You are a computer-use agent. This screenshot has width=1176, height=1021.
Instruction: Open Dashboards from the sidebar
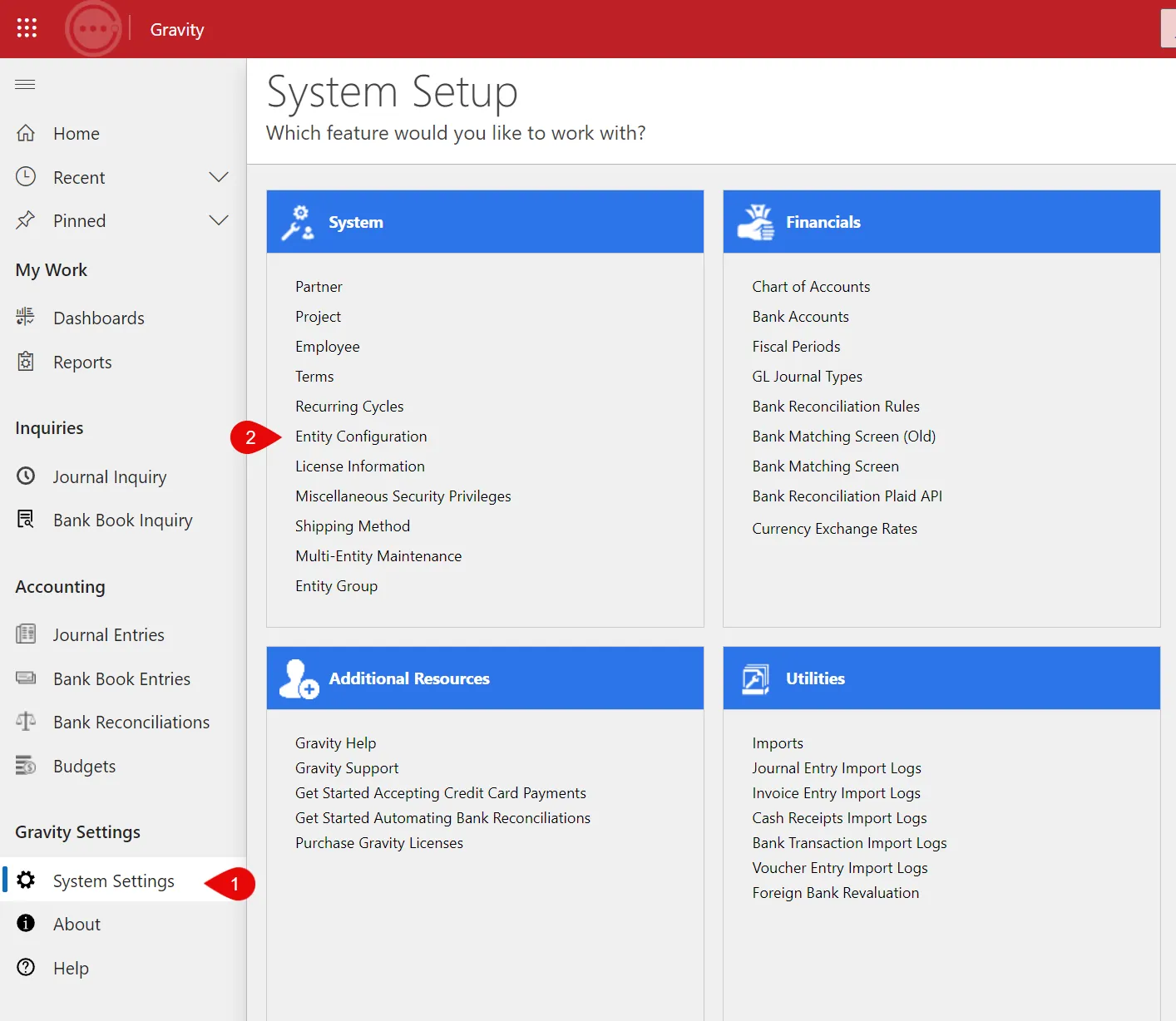pos(99,318)
